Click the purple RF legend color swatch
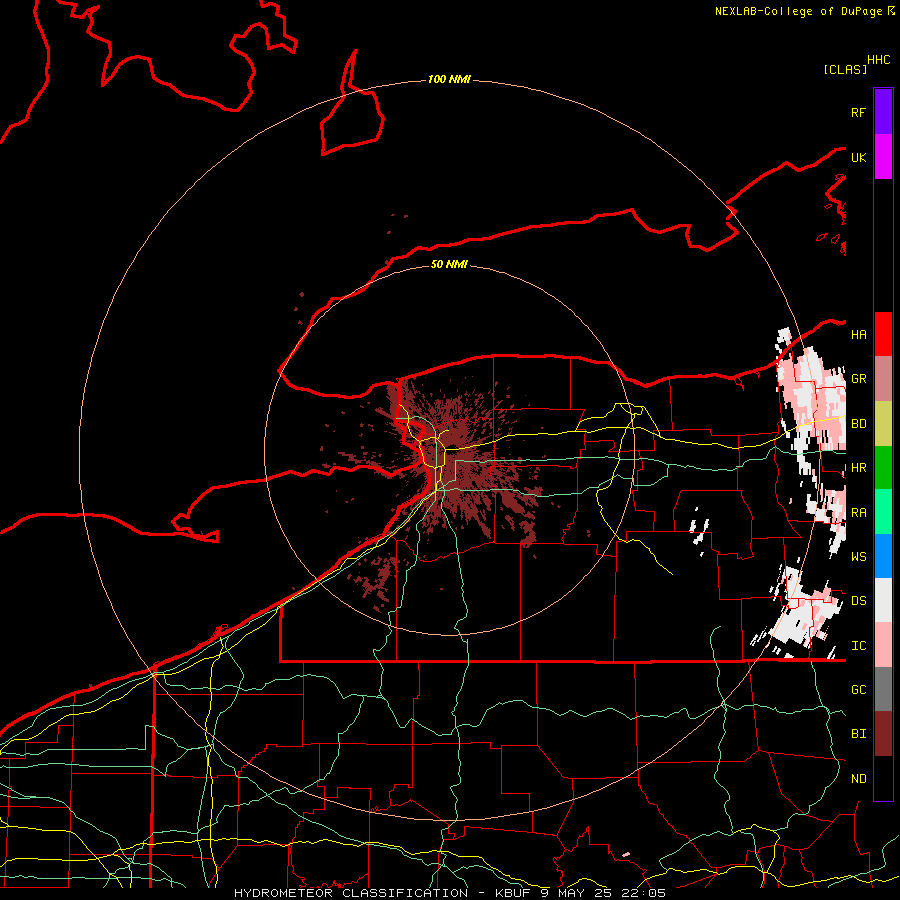 [x=883, y=112]
